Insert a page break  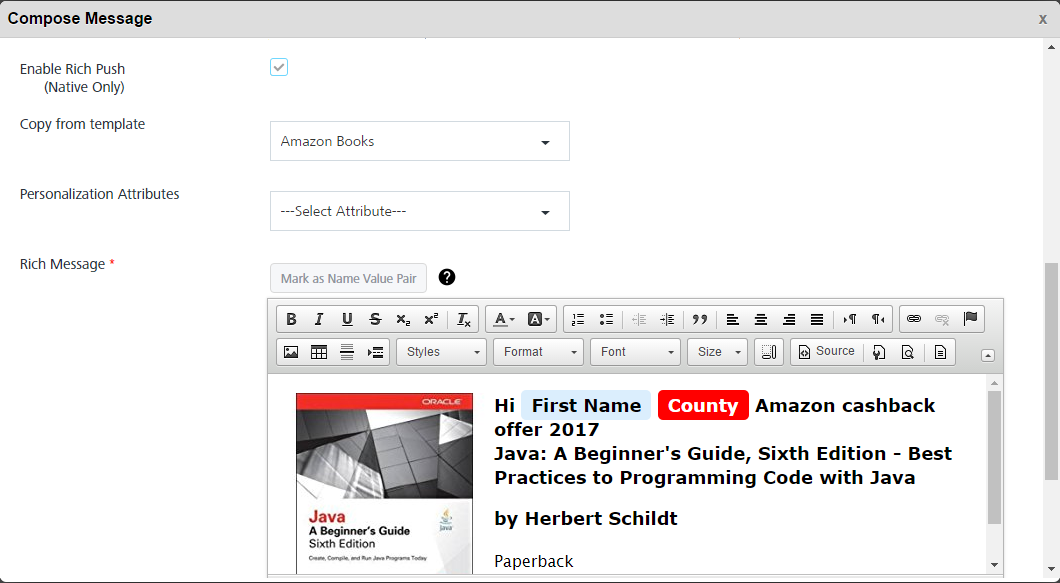(x=375, y=352)
